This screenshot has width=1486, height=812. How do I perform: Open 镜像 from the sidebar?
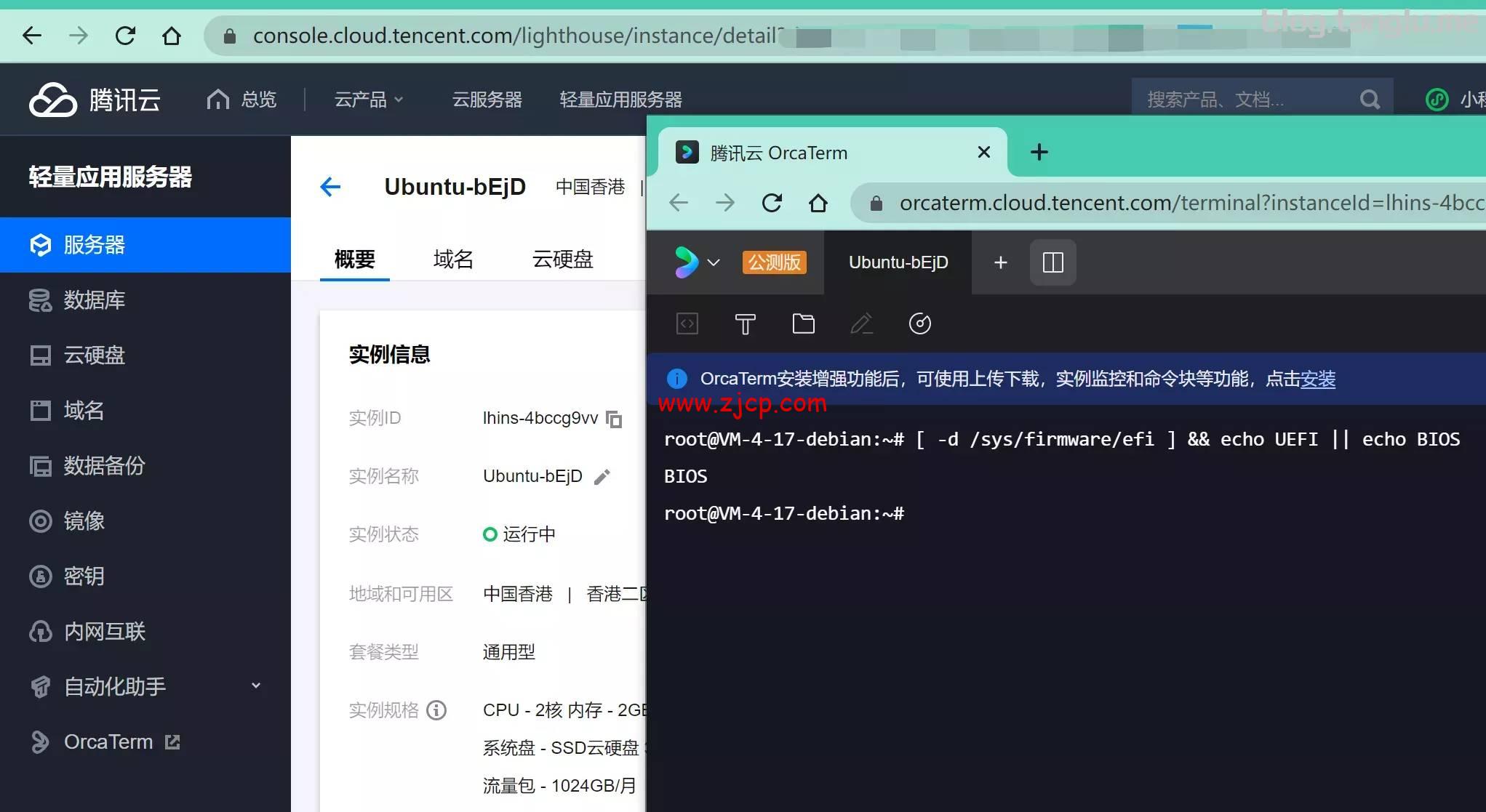tap(83, 521)
